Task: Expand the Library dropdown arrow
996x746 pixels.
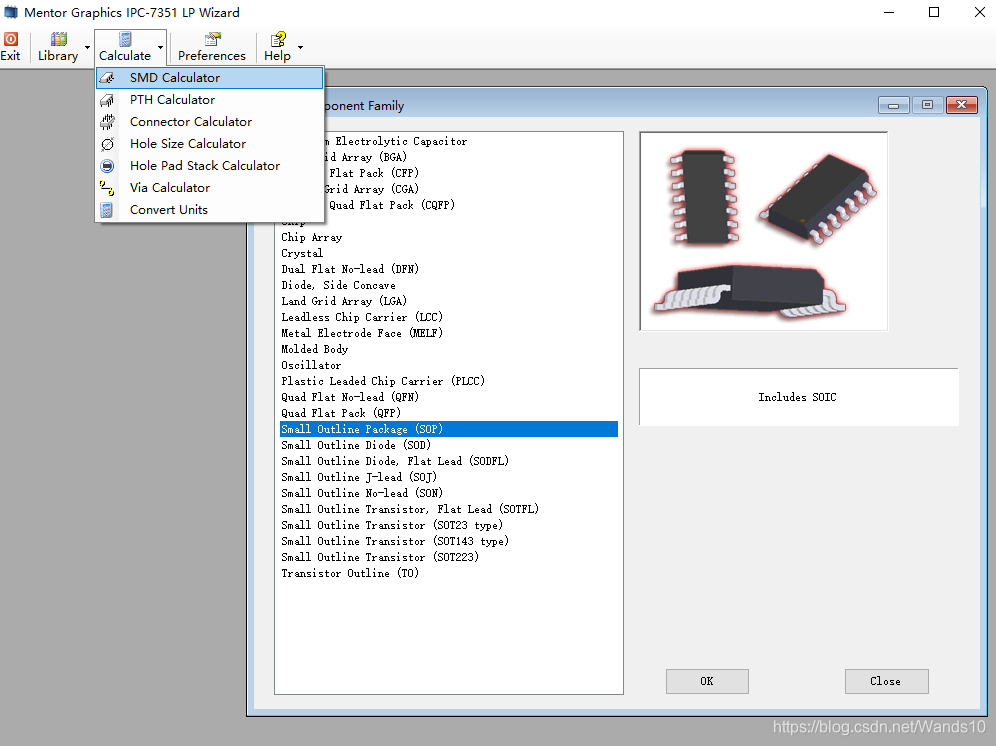Action: 88,47
